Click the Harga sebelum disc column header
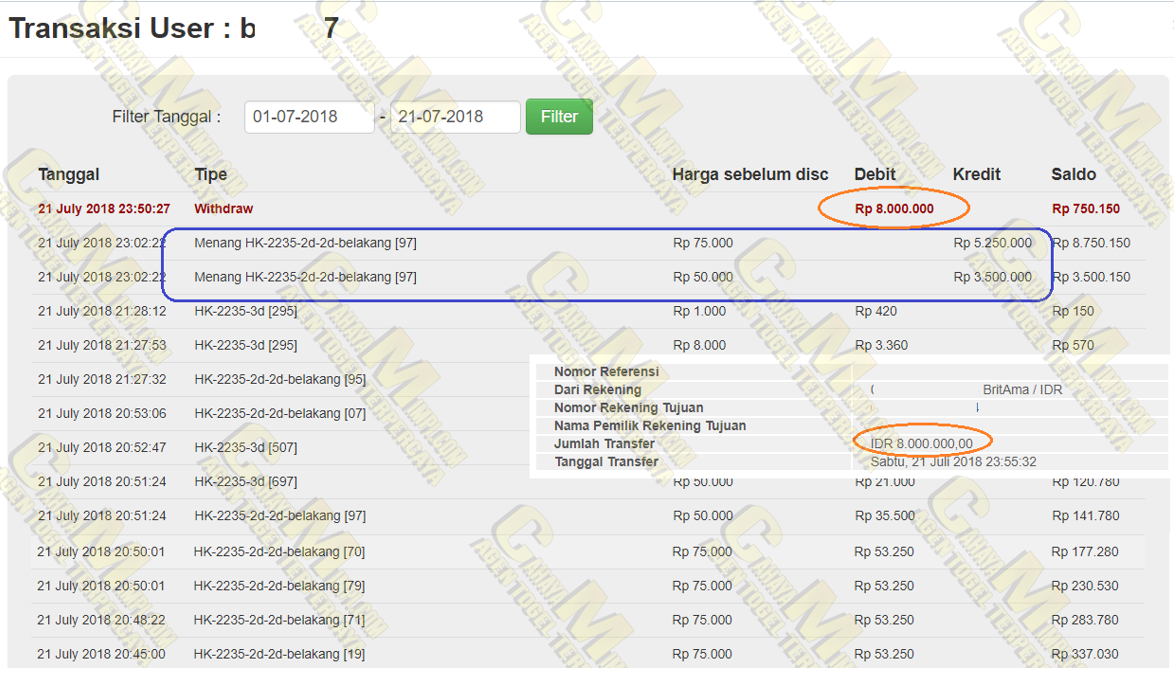 [x=750, y=174]
